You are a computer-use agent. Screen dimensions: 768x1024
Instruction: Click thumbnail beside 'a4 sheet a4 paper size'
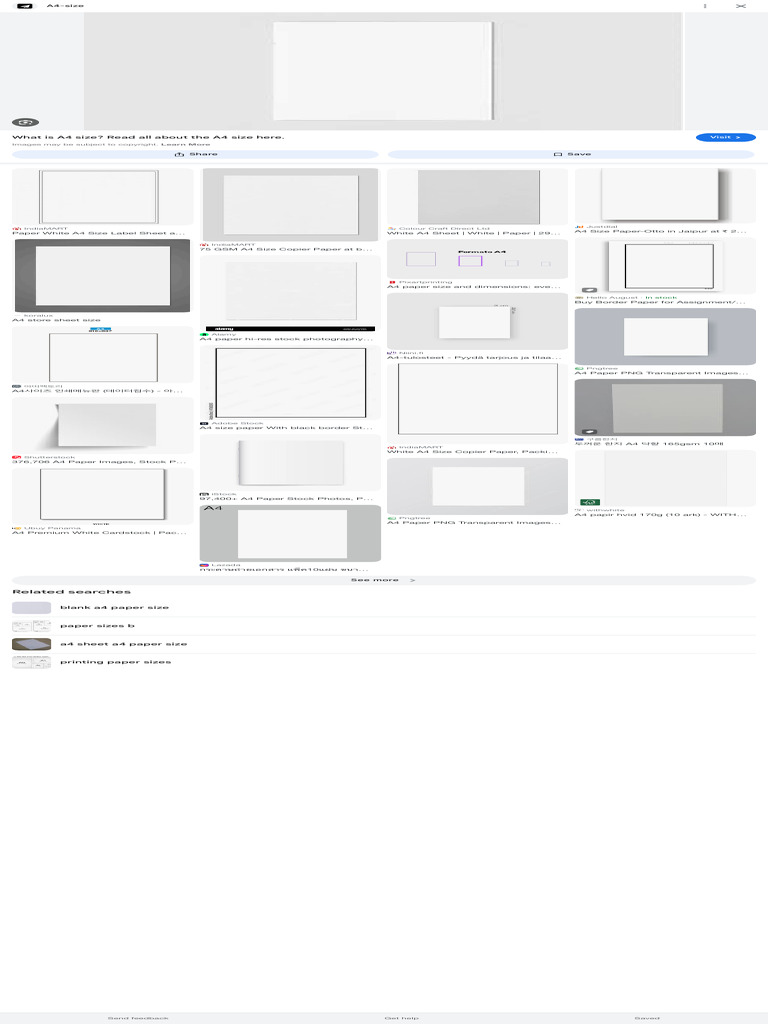[31, 644]
